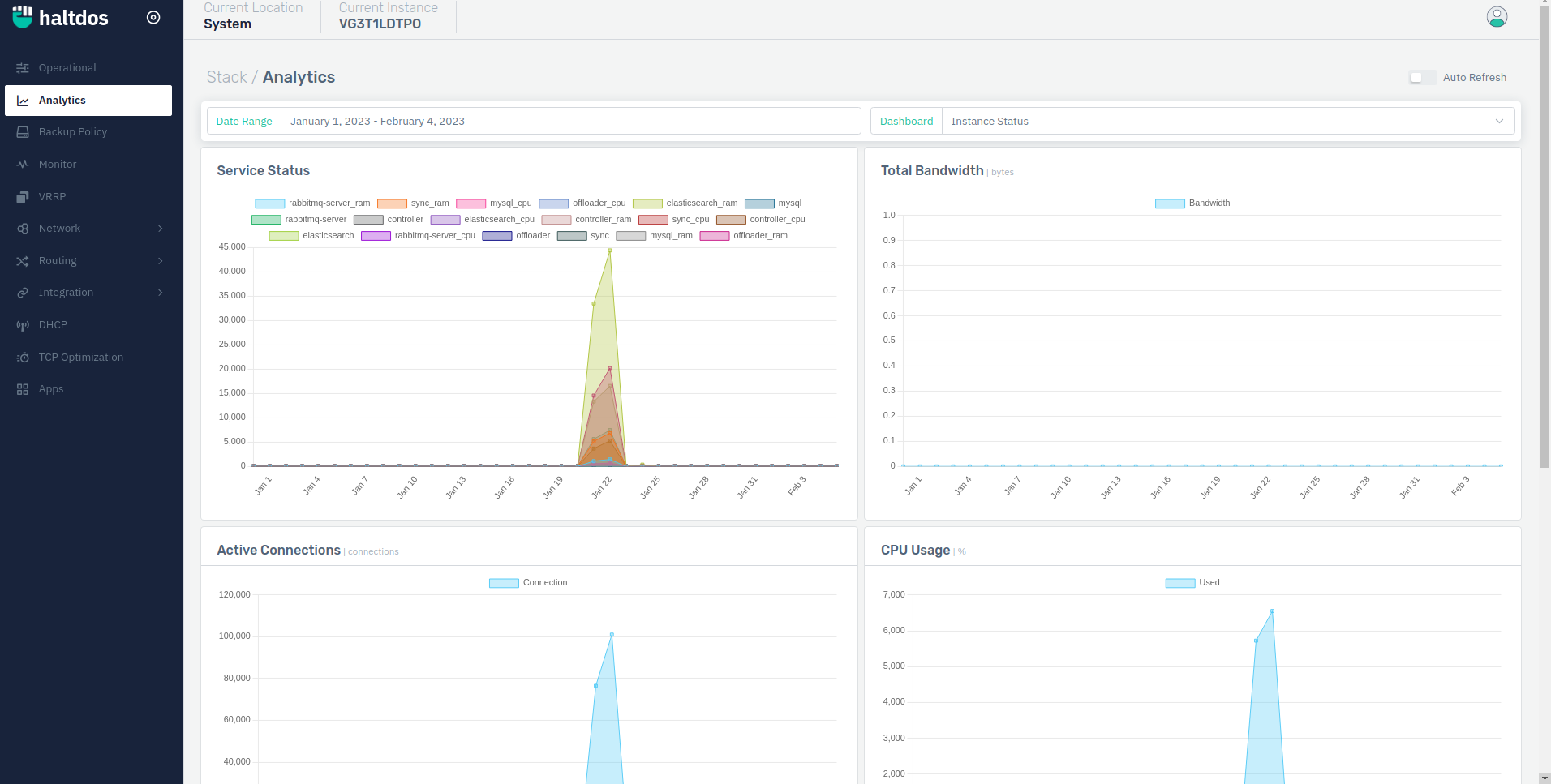Click the offloader legend color swatch
The width and height of the screenshot is (1551, 784).
click(497, 236)
